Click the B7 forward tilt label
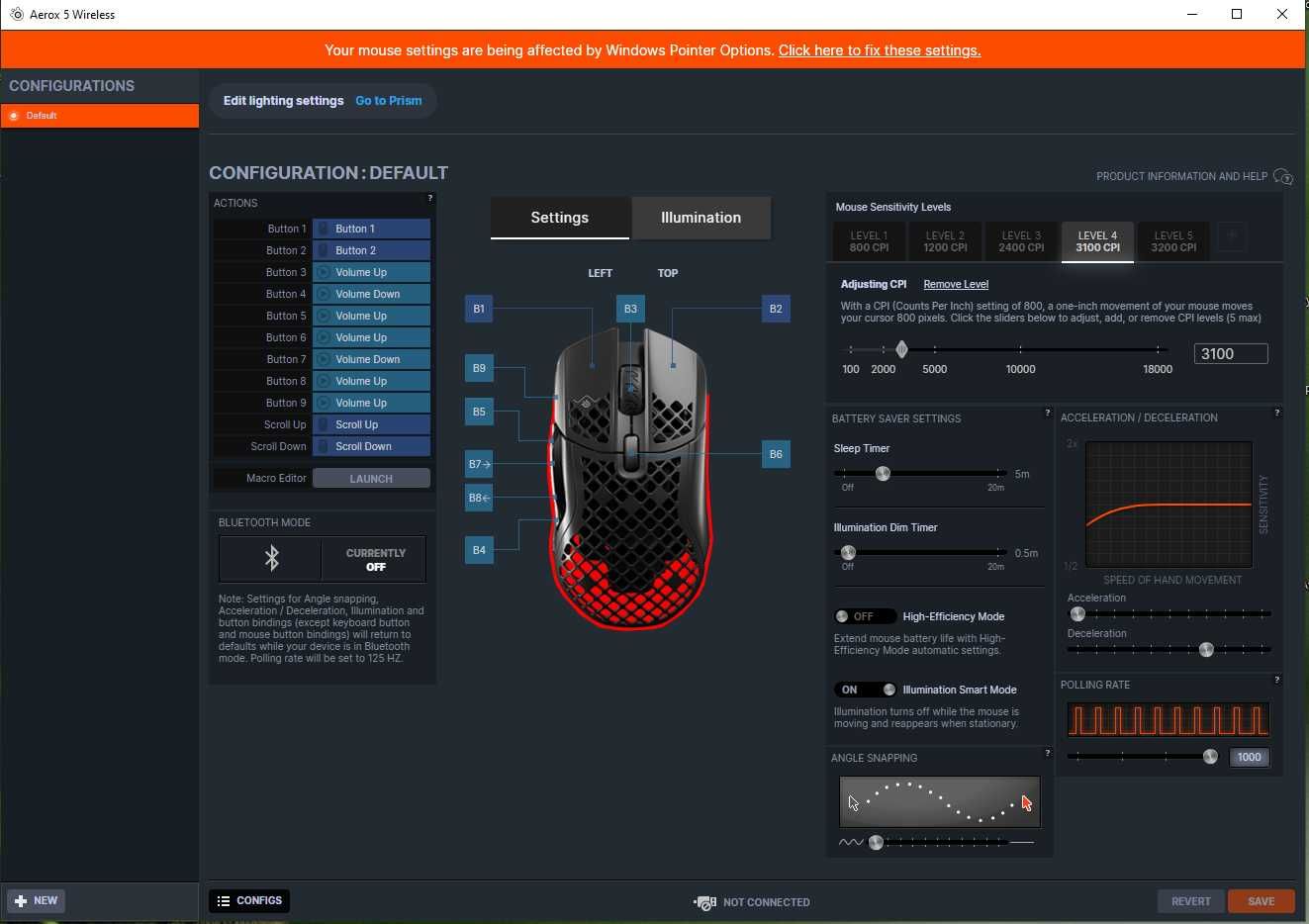The image size is (1309, 924). 479,464
